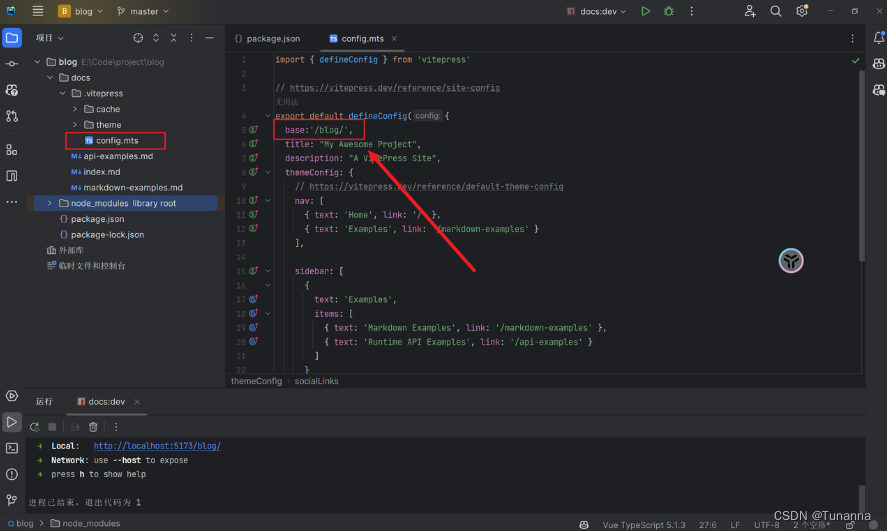Click the floating AI assistant icon
887x531 pixels.
tap(791, 261)
